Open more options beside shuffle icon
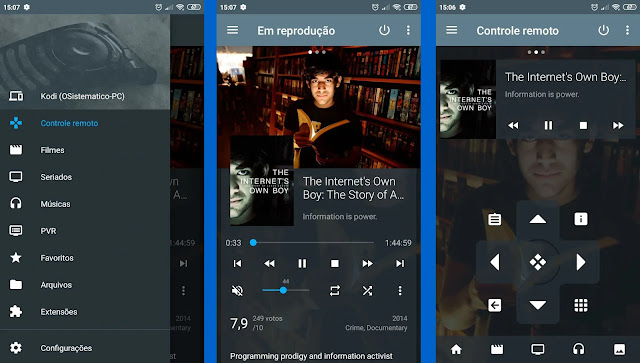The height and width of the screenshot is (363, 640). click(400, 291)
